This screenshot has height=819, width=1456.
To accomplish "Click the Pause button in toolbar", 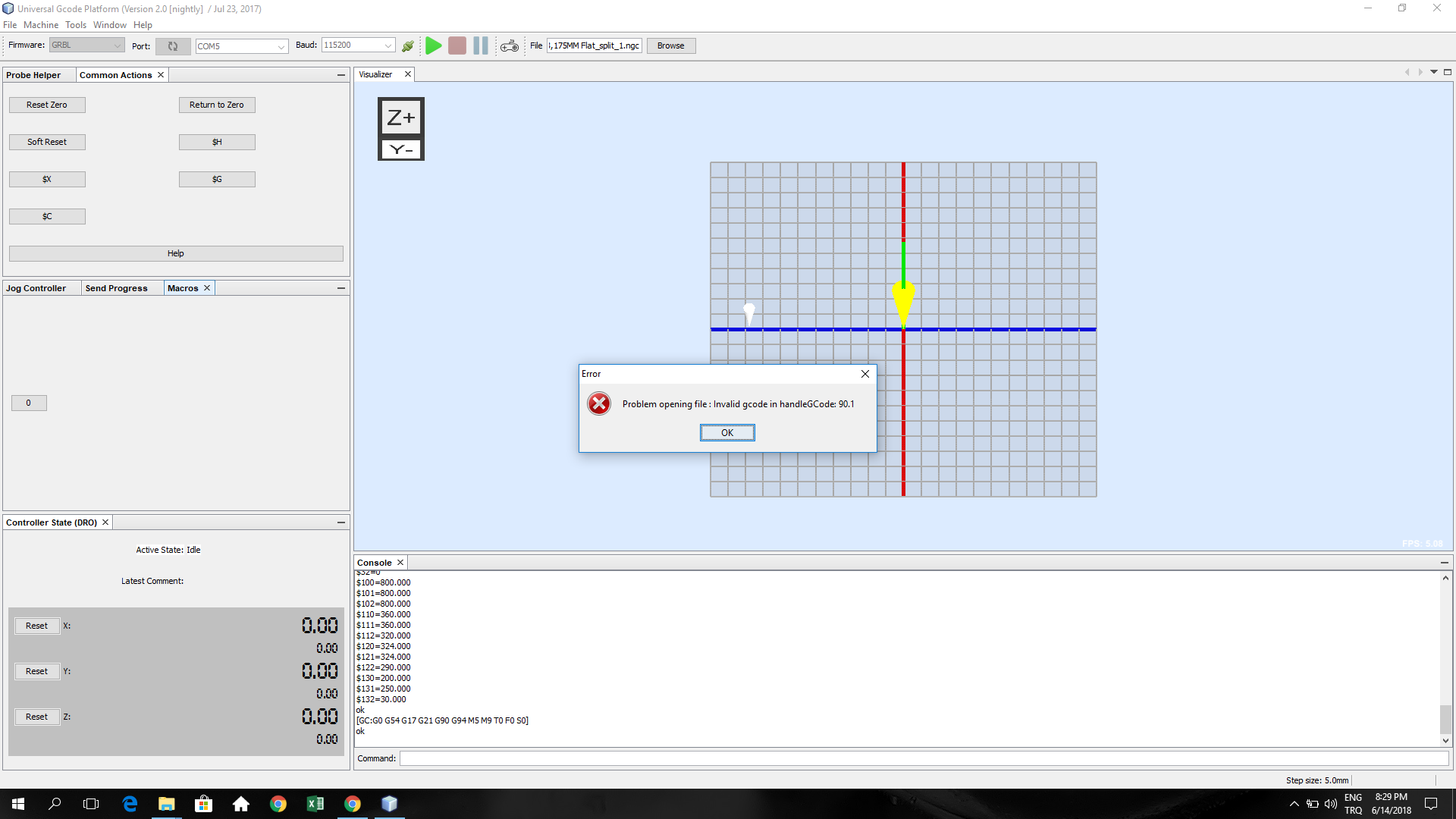I will (481, 45).
